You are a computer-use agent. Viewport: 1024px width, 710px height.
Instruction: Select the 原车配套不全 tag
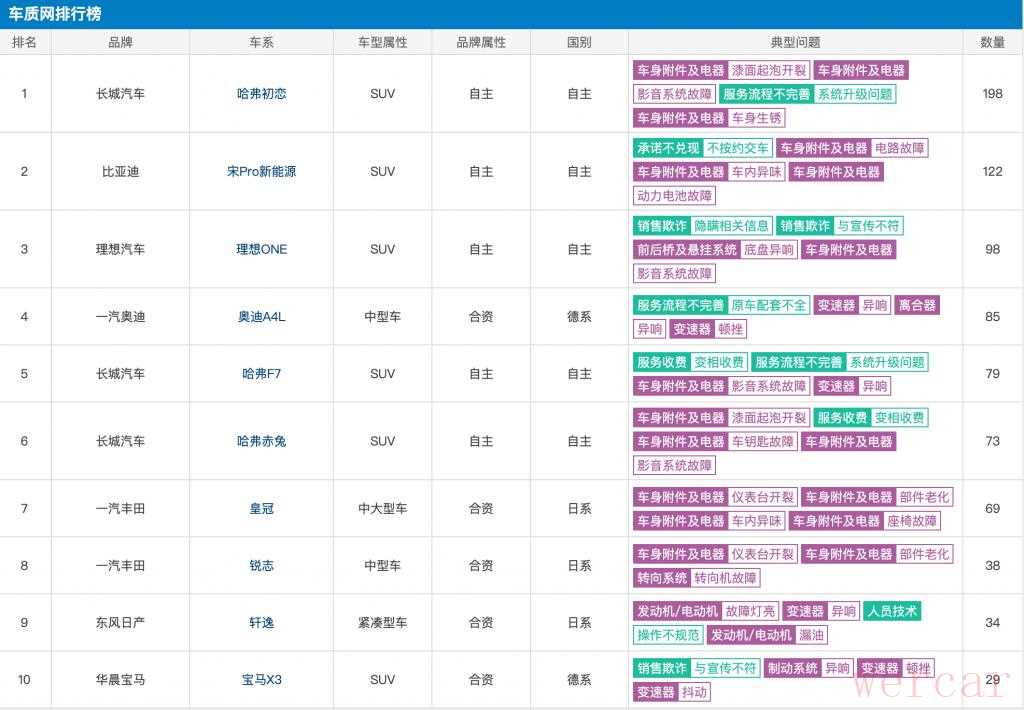pos(768,305)
